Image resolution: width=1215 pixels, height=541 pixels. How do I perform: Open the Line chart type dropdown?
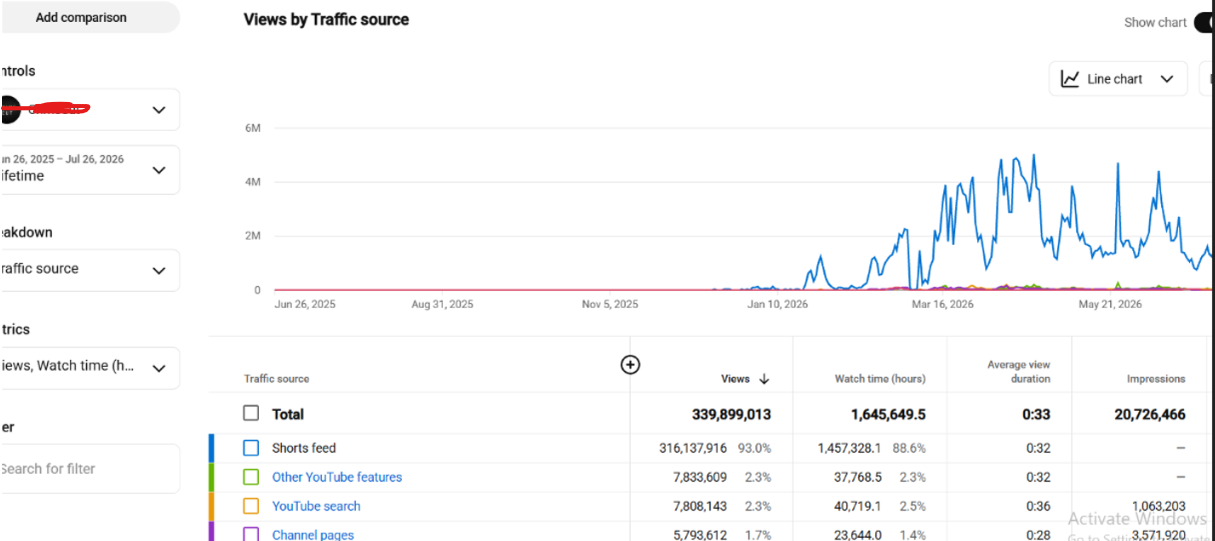[x=1118, y=79]
